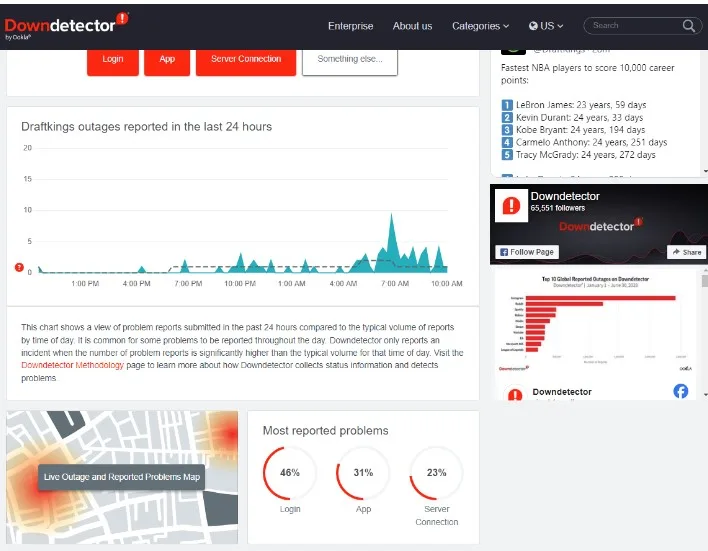
Task: Click 'Fastest NBA players to score' tweet text
Action: [x=587, y=74]
